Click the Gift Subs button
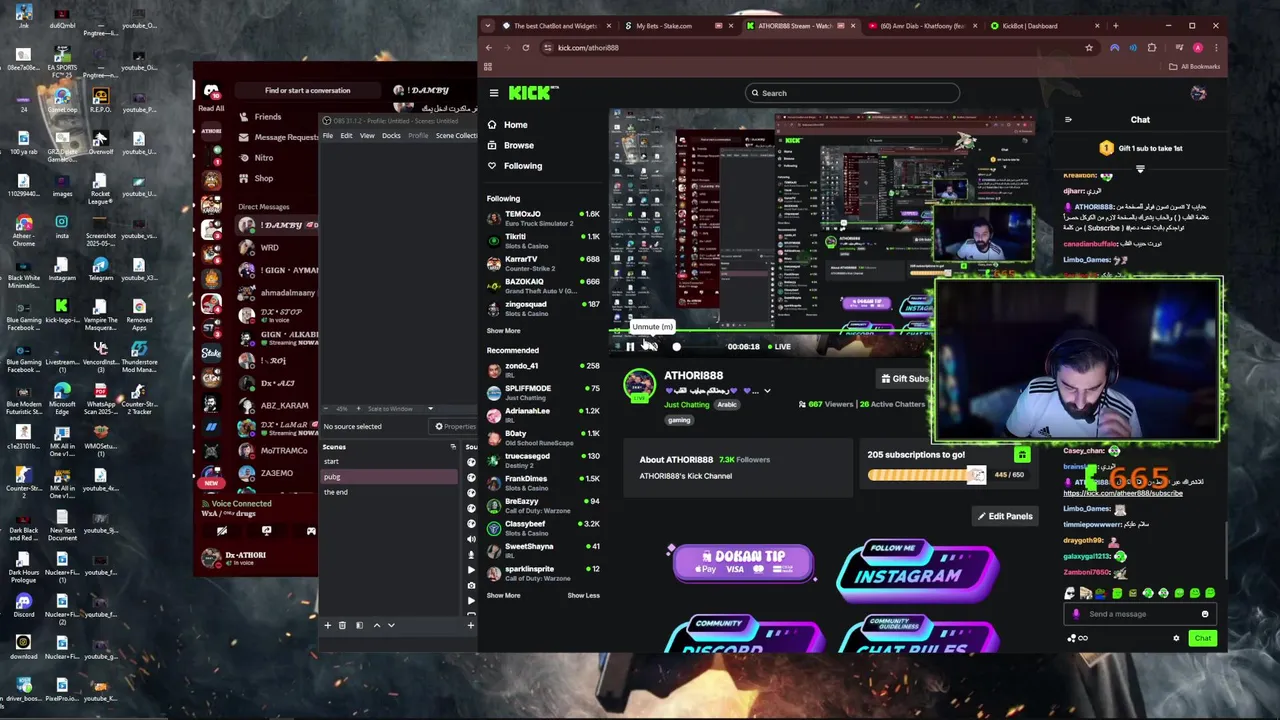 pyautogui.click(x=905, y=379)
